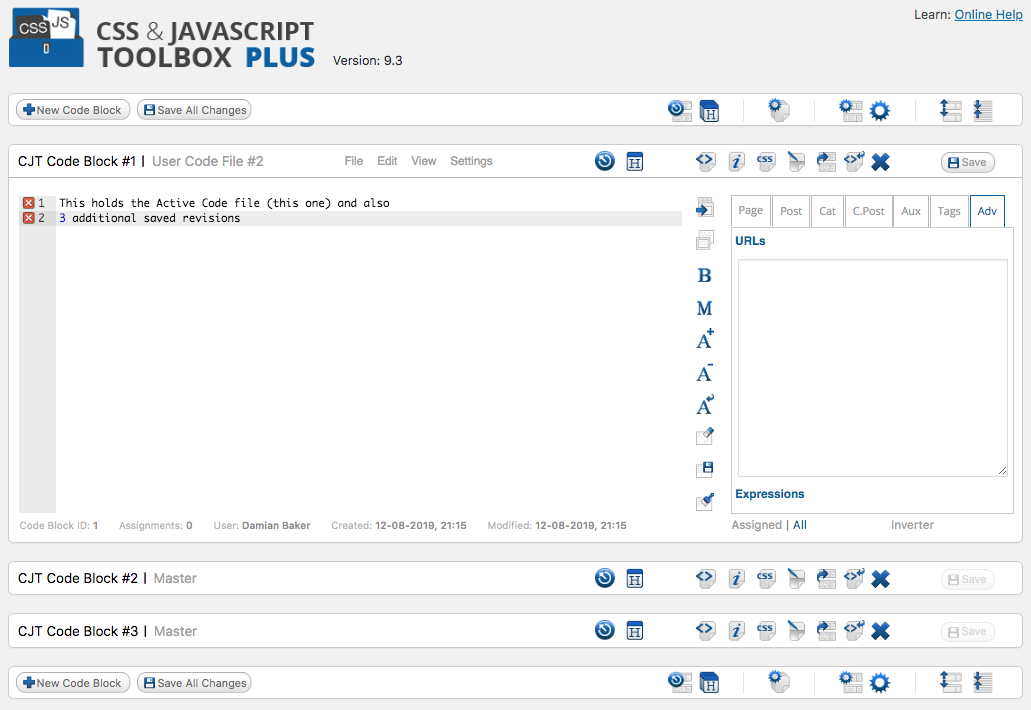Click the collapse all blocks icon in top toolbar
This screenshot has width=1031, height=710.
click(x=981, y=111)
